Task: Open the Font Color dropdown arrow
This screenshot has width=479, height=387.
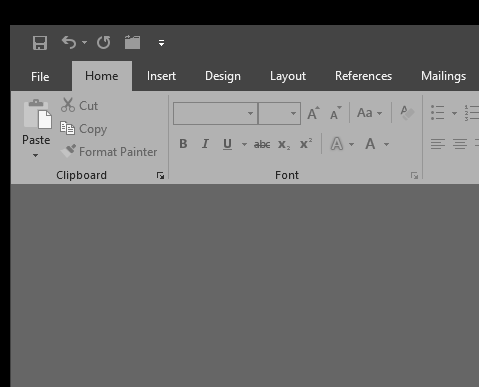Action: [x=386, y=144]
